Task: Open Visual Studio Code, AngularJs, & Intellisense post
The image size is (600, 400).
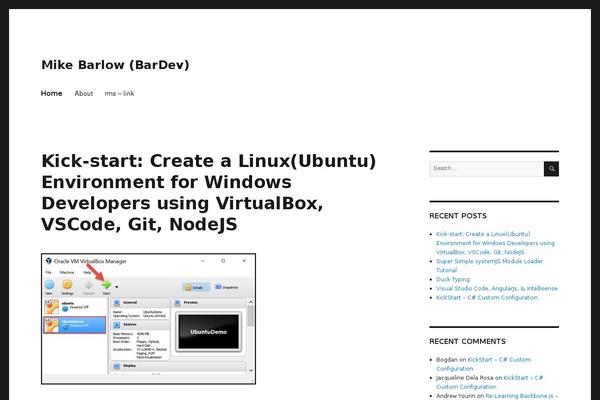Action: pyautogui.click(x=497, y=288)
